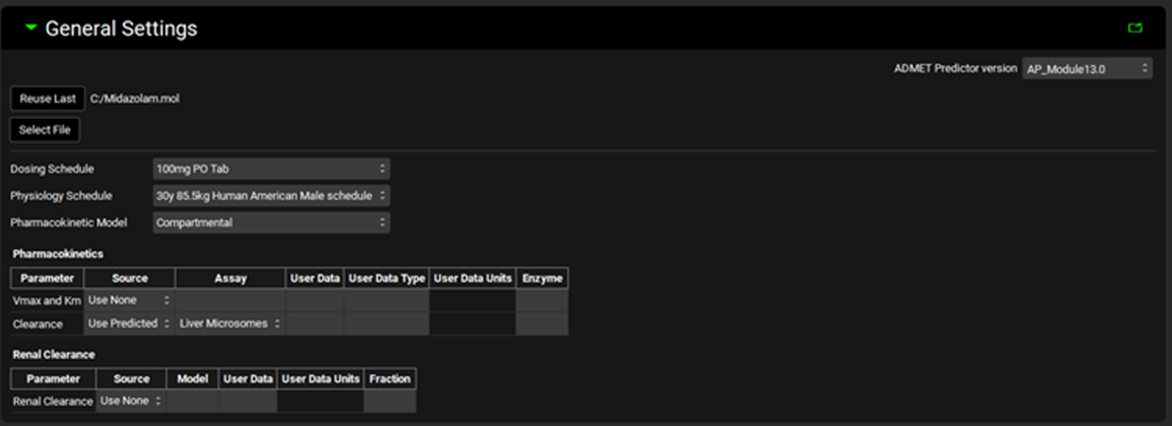The image size is (1172, 426).
Task: Change the Pharmacokinetic Model dropdown
Action: [271, 223]
